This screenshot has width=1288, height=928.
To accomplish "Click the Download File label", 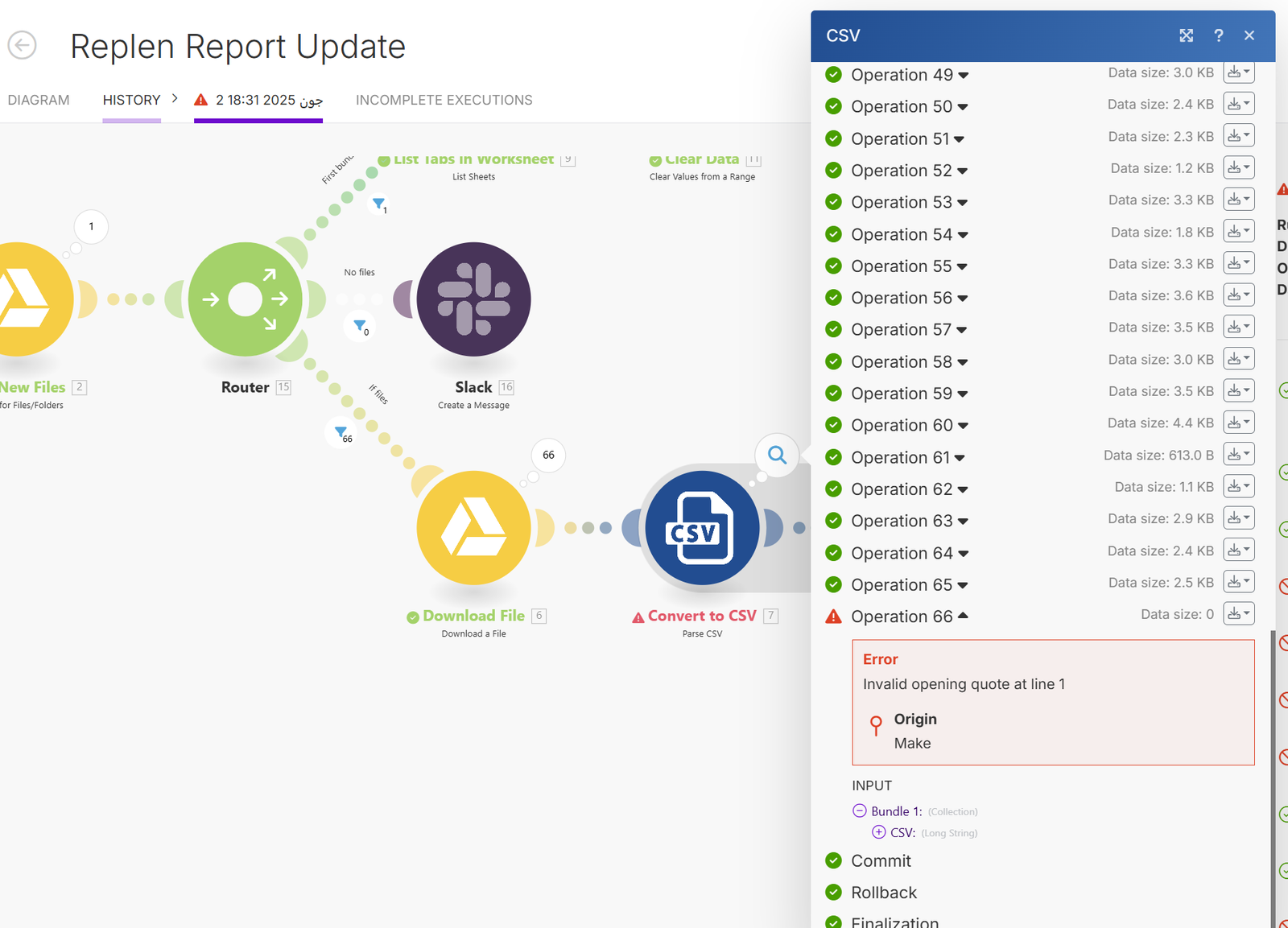I will pyautogui.click(x=473, y=616).
